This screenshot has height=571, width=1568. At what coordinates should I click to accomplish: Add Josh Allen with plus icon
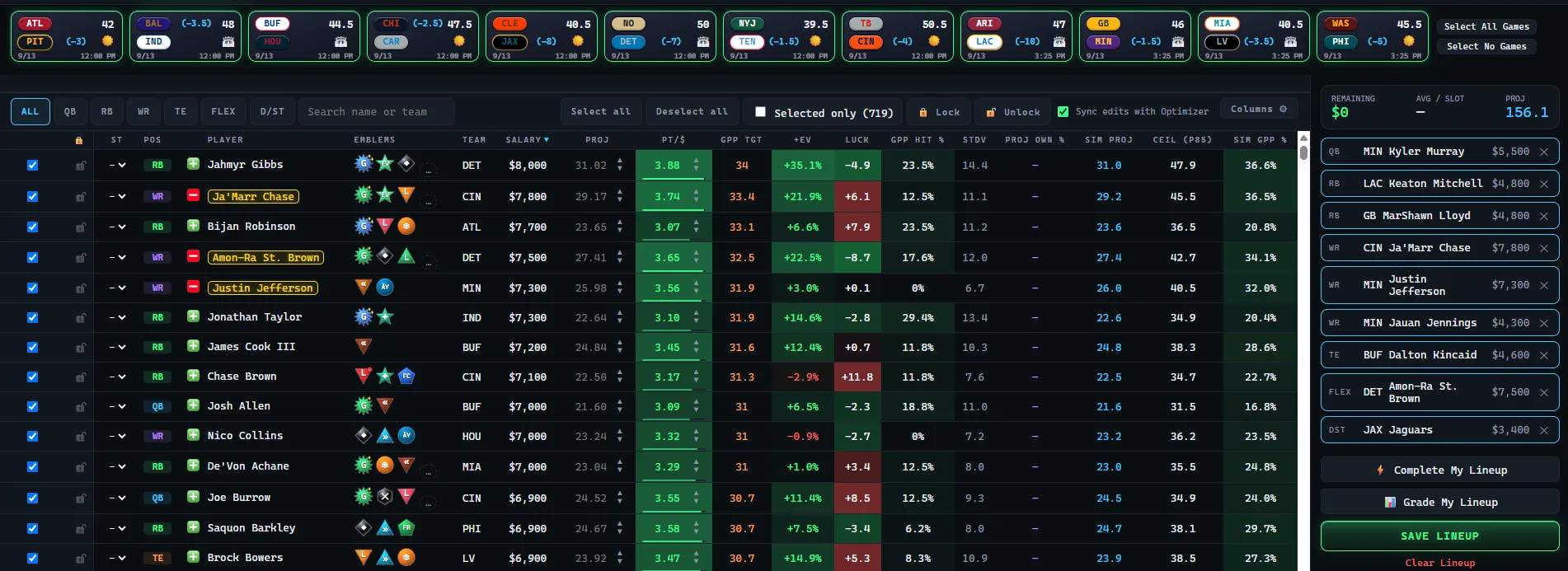(193, 405)
